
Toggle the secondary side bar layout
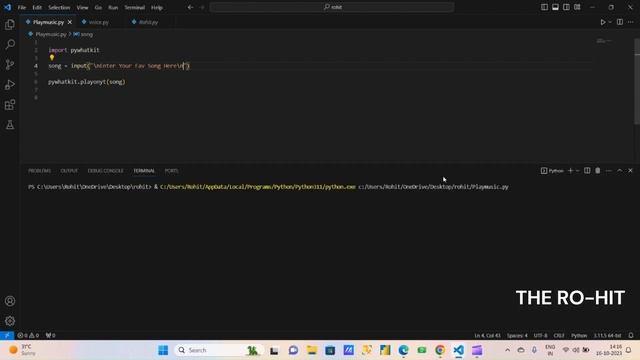click(x=566, y=7)
